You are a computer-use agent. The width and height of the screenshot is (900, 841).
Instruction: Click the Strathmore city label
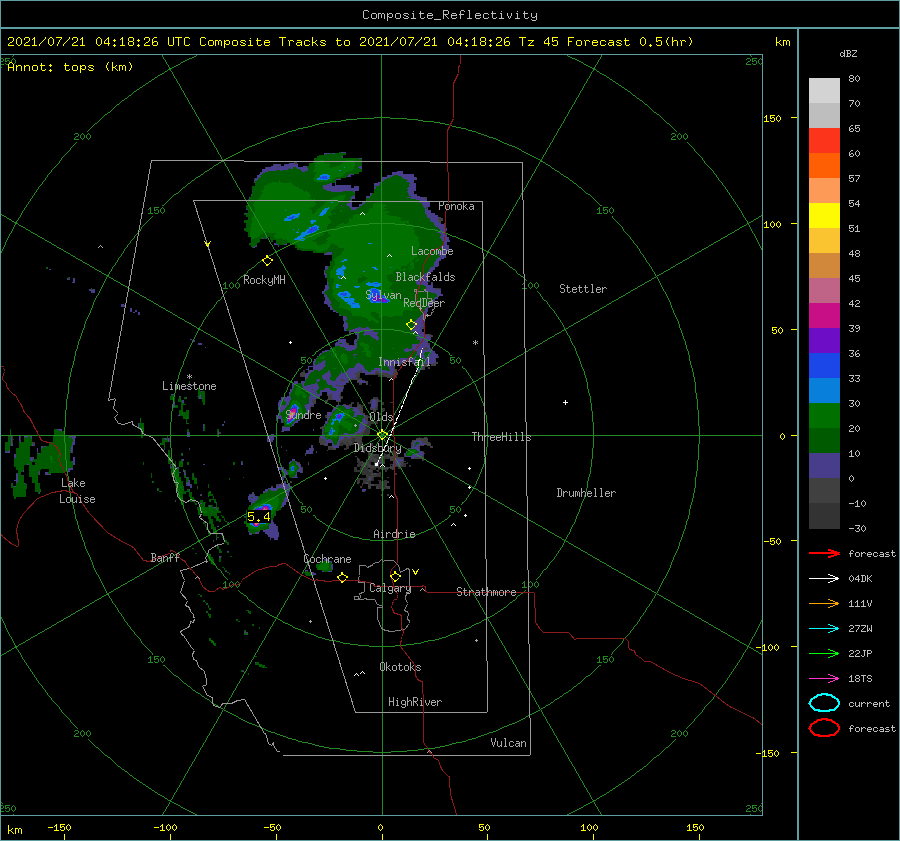pyautogui.click(x=487, y=592)
